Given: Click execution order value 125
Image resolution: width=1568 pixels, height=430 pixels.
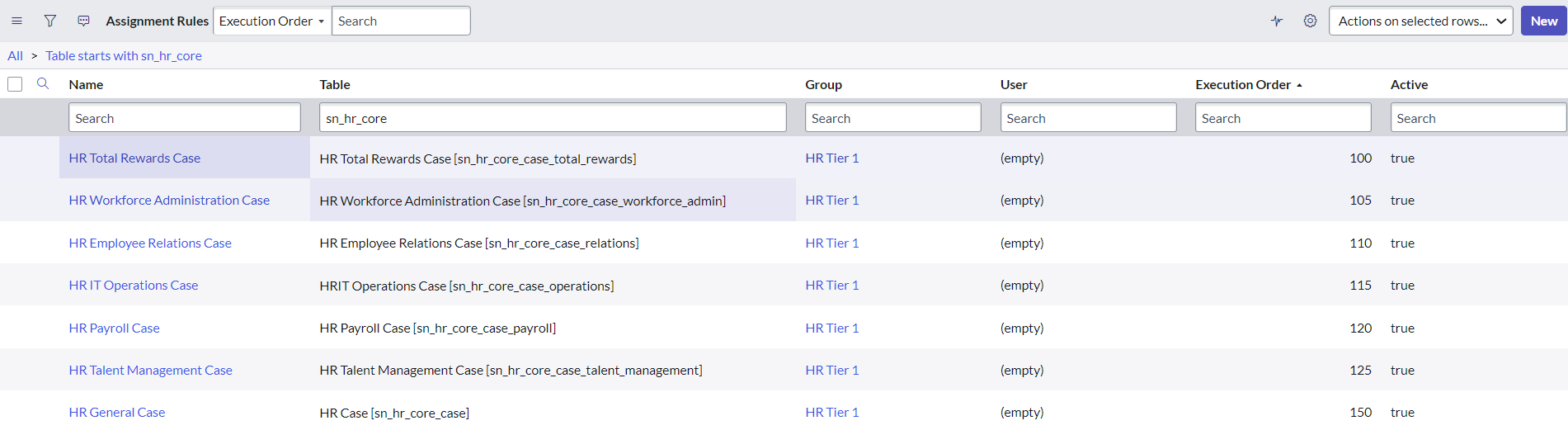Looking at the screenshot, I should click(1360, 370).
